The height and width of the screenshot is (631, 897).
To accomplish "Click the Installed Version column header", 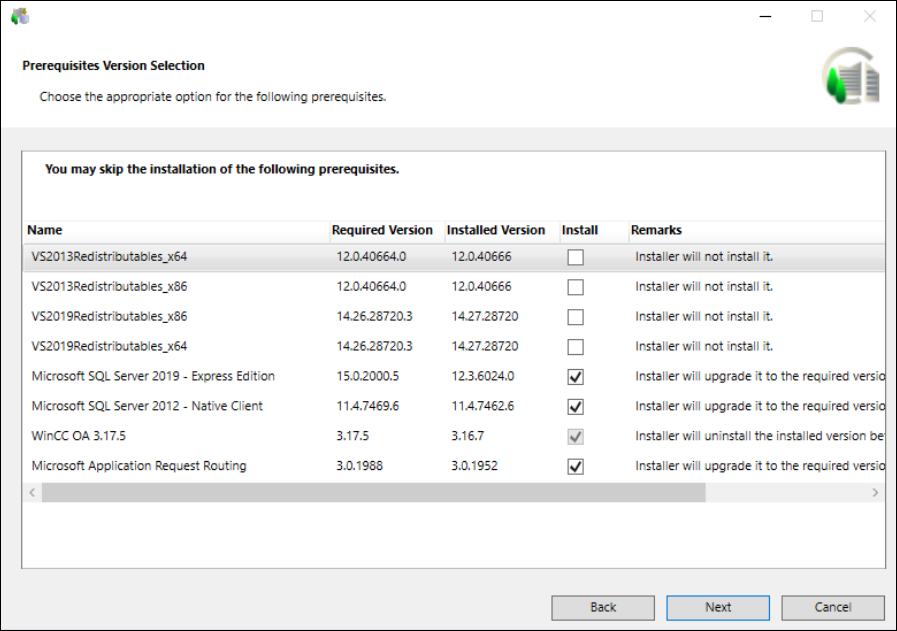I will (x=496, y=230).
